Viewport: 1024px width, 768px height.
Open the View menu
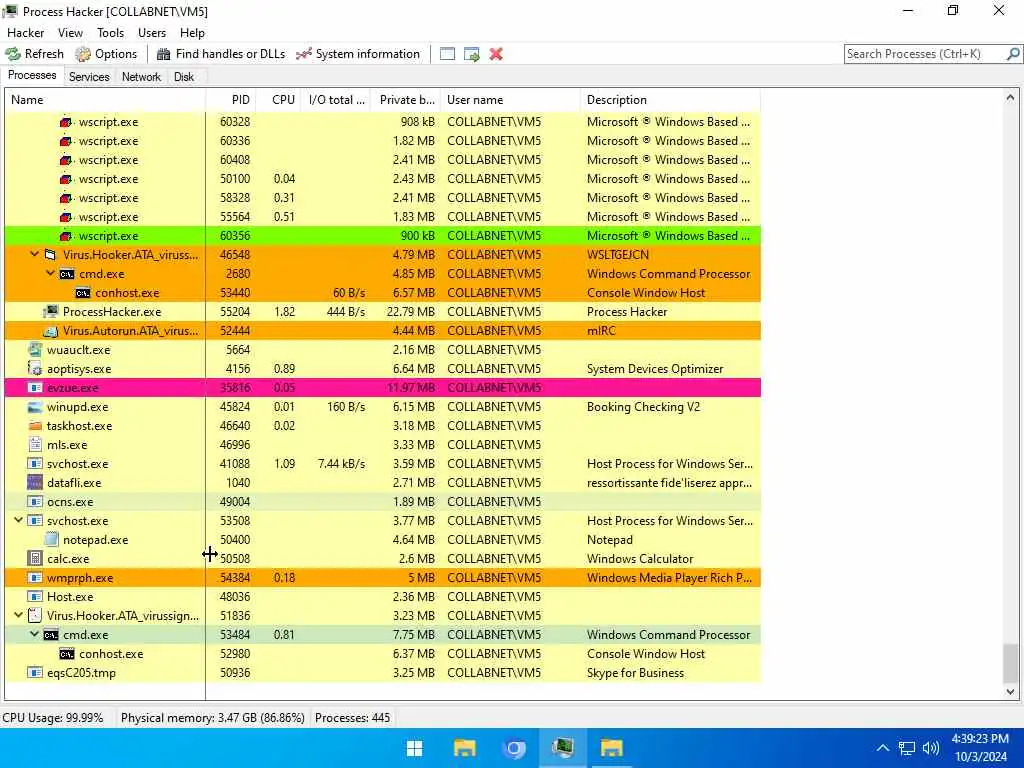[x=70, y=33]
